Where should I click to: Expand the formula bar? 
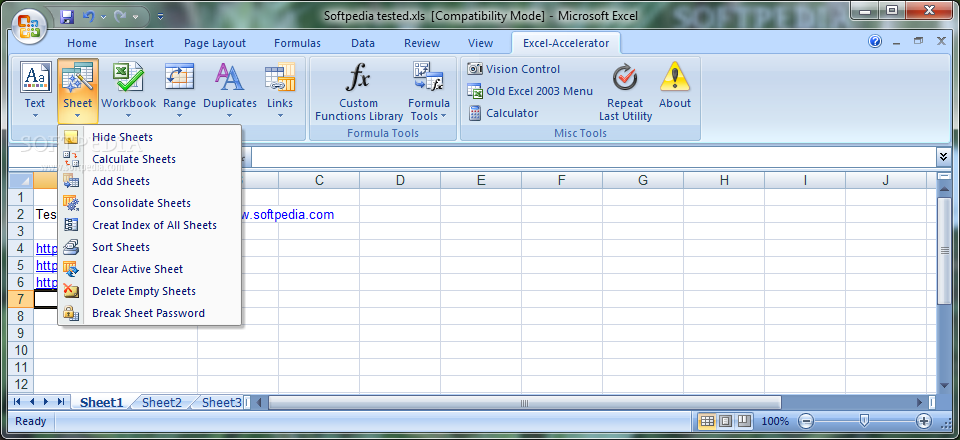[943, 158]
